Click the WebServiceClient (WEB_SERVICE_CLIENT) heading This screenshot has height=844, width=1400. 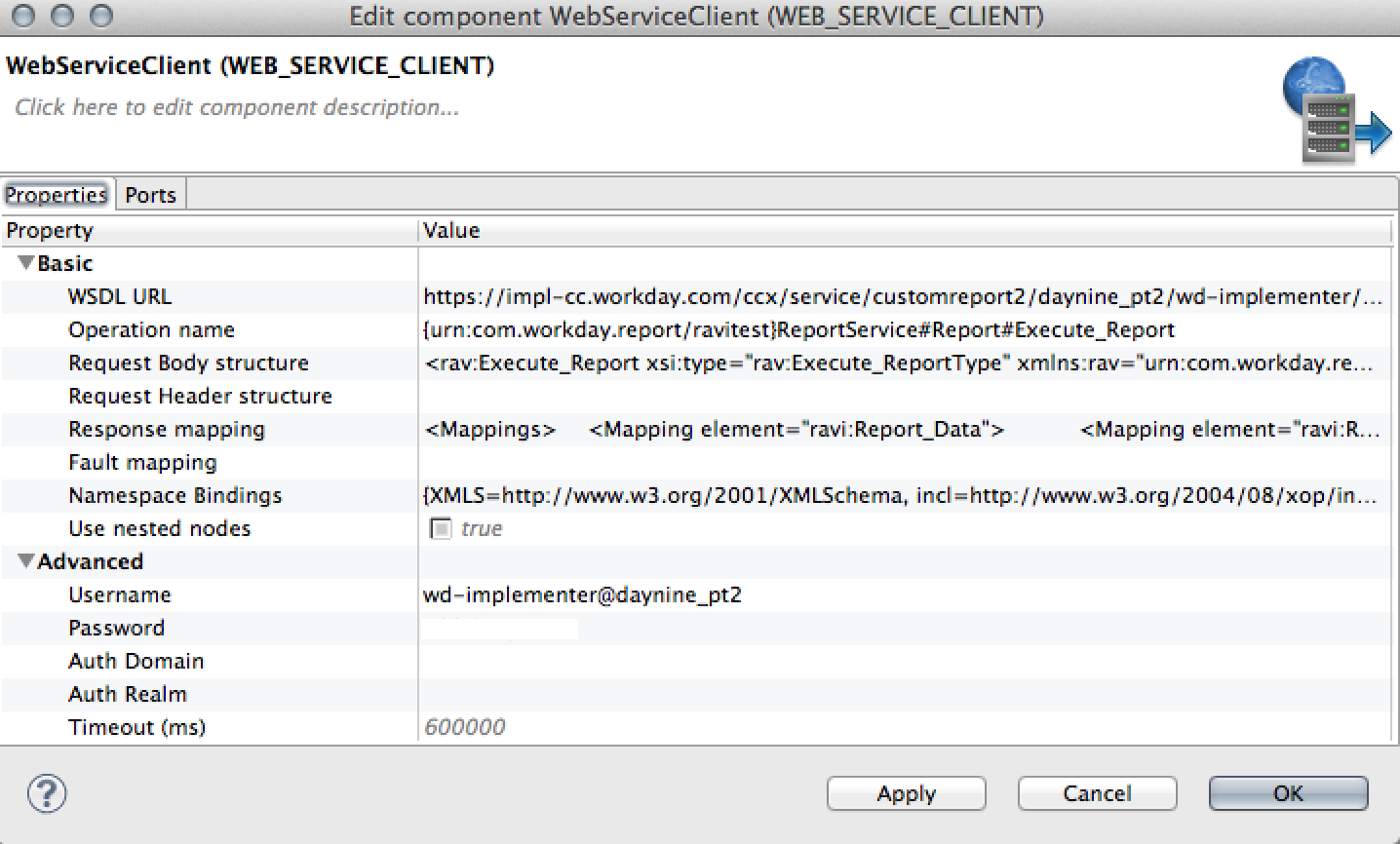click(250, 65)
